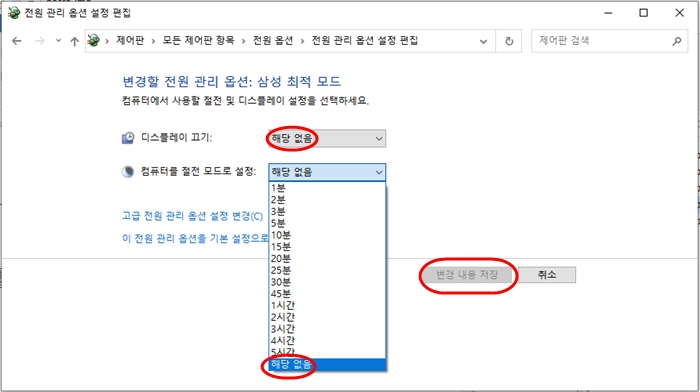700x392 pixels.
Task: Pick the 45분 option
Action: 327,294
